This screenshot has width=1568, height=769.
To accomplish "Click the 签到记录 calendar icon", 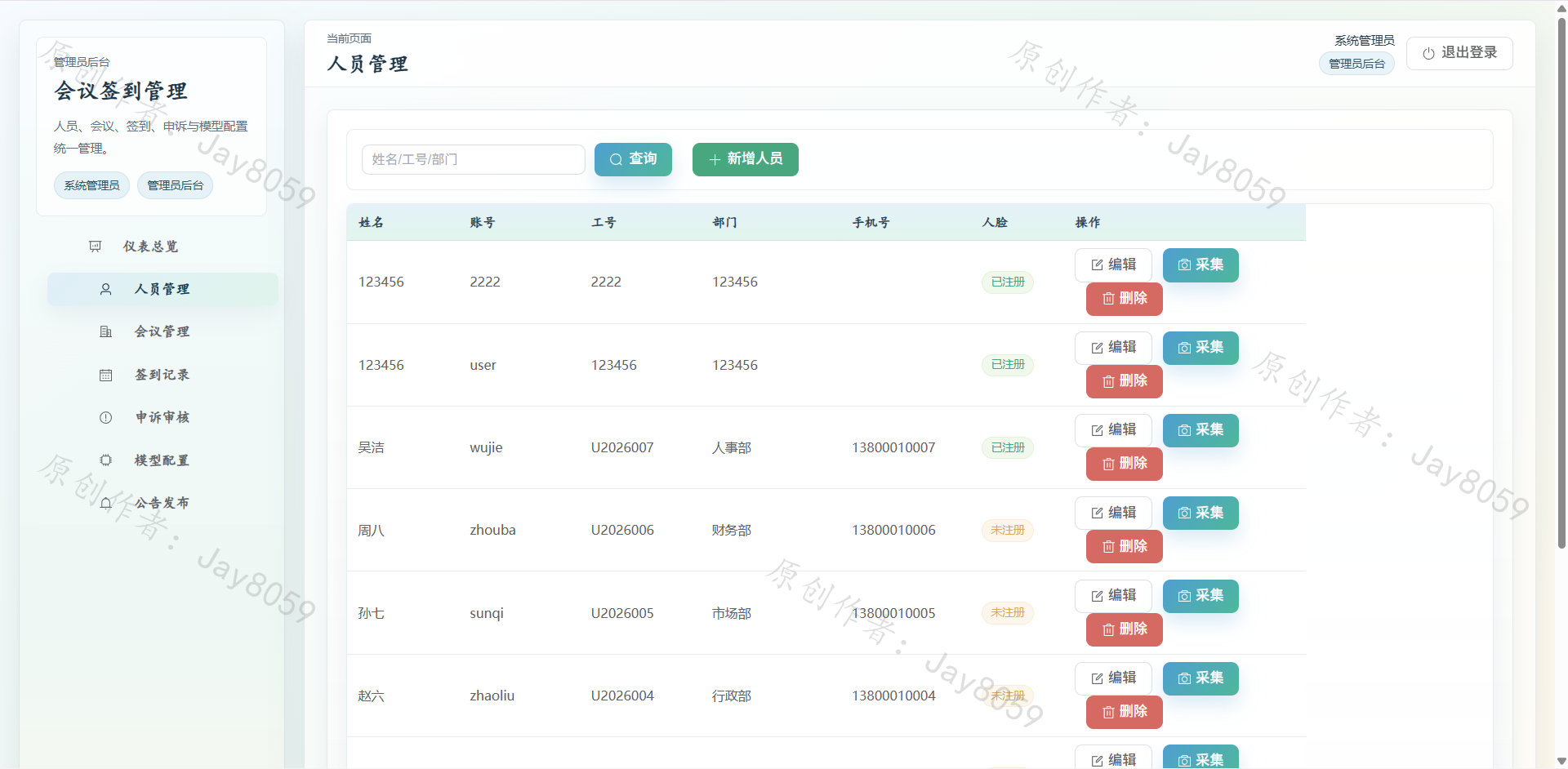I will tap(106, 375).
